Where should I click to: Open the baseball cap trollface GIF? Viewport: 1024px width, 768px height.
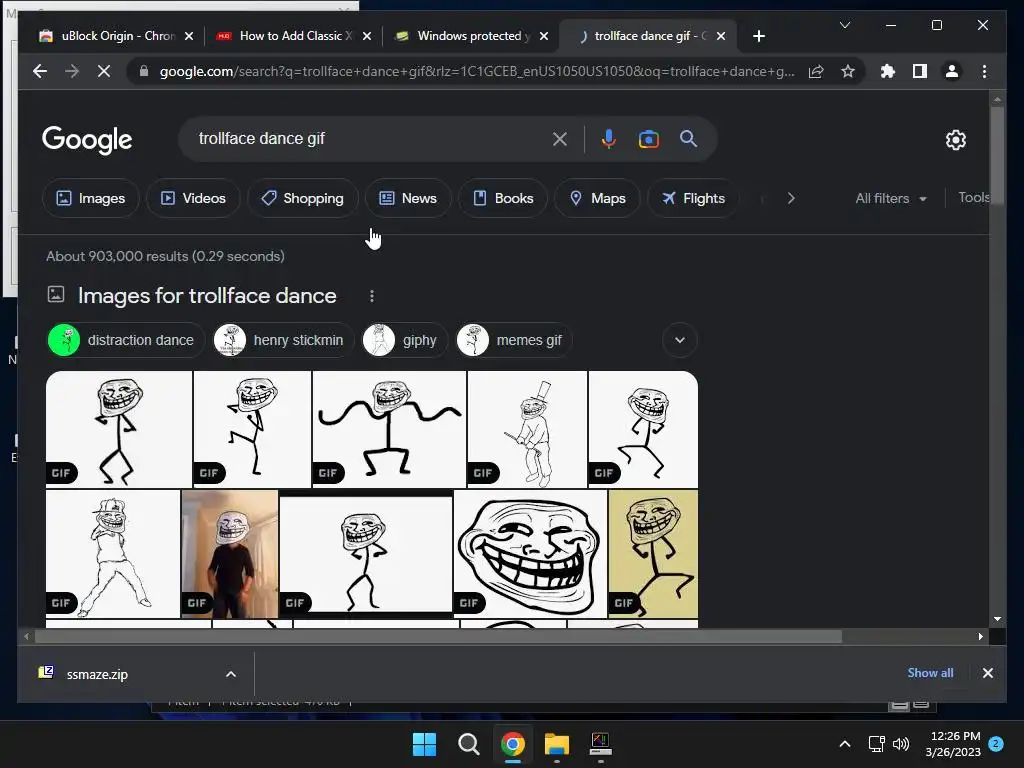(x=113, y=554)
